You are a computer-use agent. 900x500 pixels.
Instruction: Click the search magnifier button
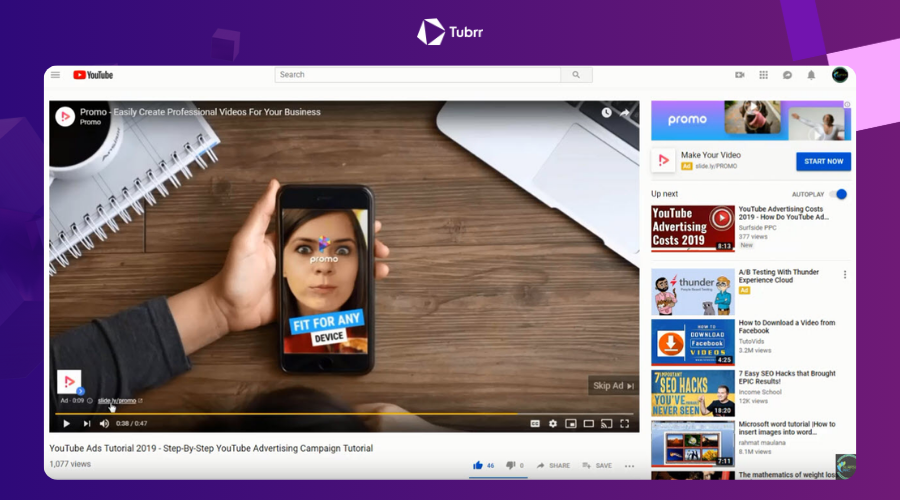click(576, 75)
